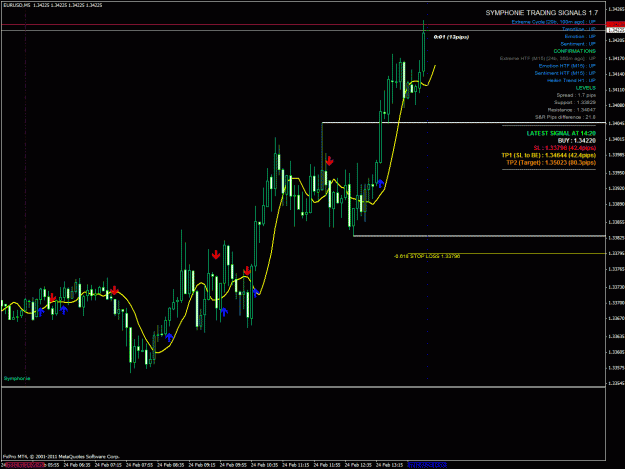Click the white support line near 1.33825
This screenshot has width=625, height=469.
(x=480, y=236)
